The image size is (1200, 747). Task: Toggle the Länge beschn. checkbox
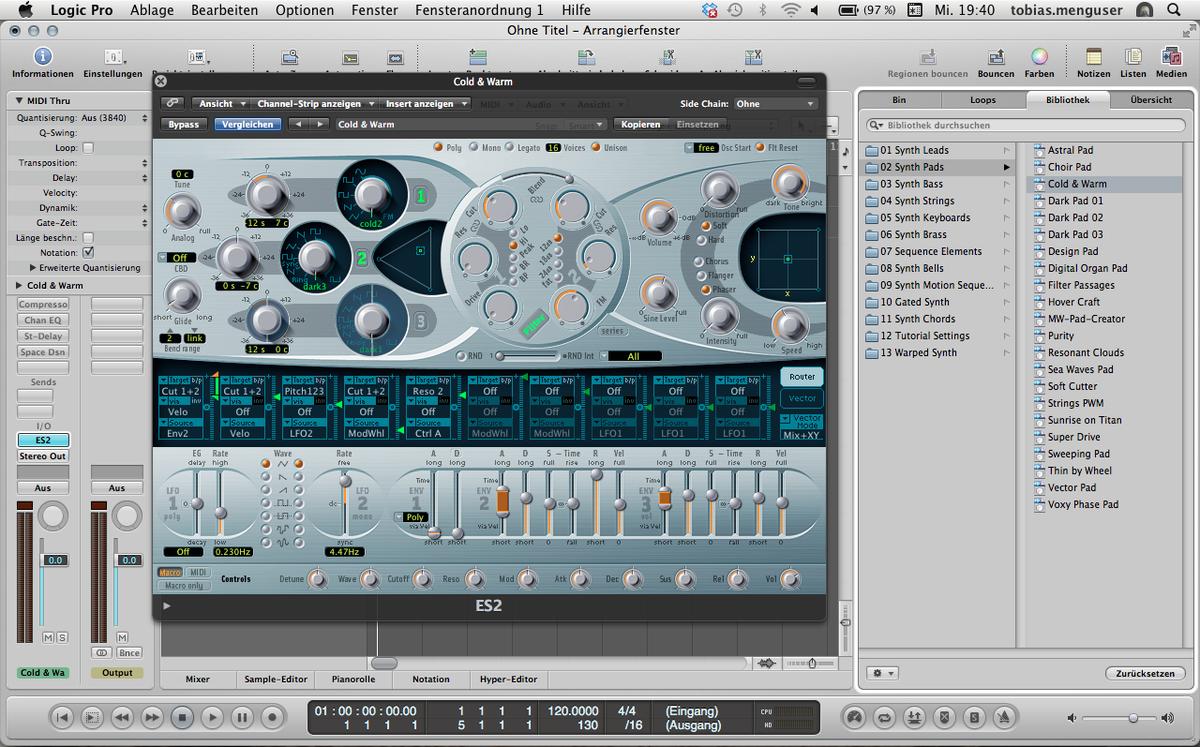[x=88, y=238]
